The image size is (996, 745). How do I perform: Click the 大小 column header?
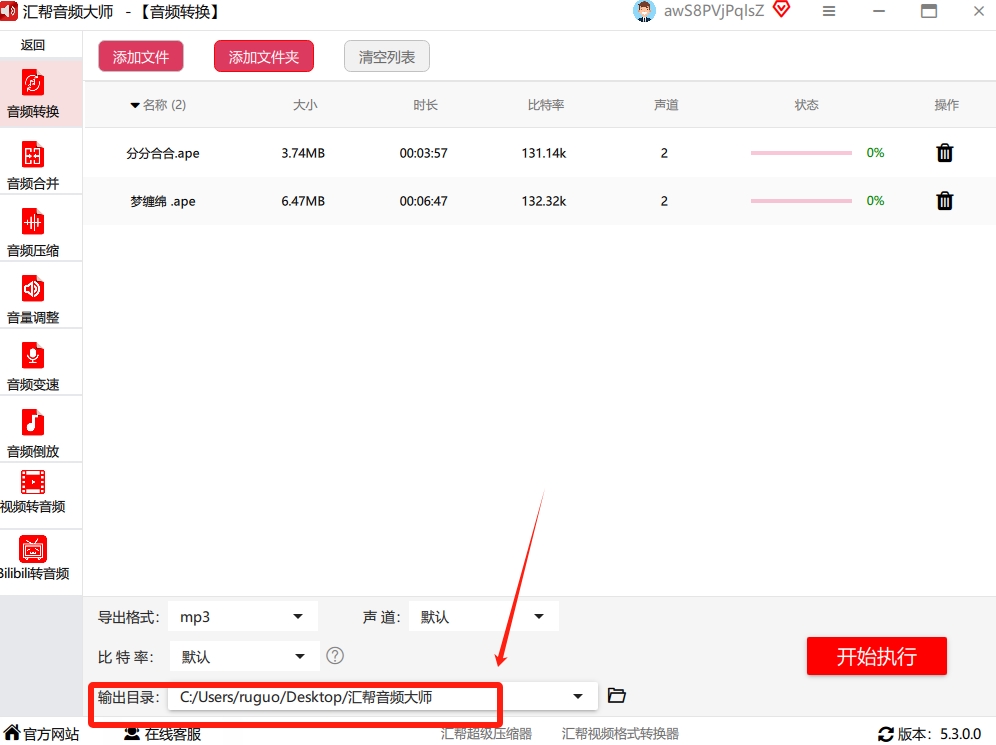(x=305, y=105)
